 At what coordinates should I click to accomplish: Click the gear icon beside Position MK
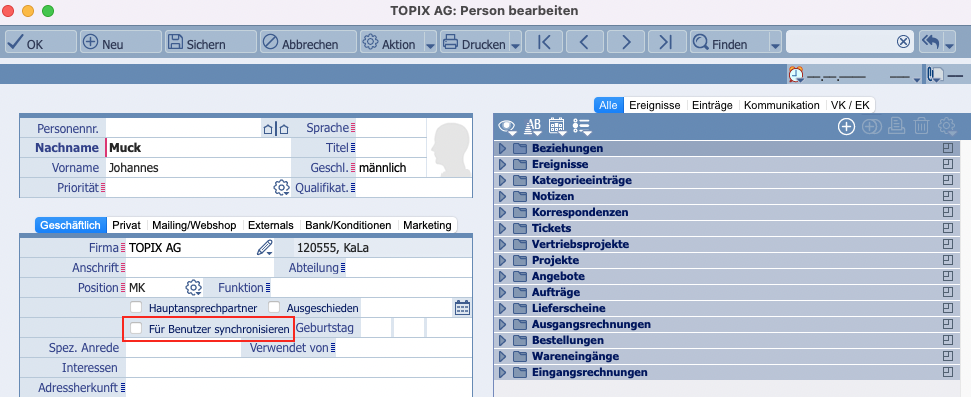pyautogui.click(x=194, y=287)
